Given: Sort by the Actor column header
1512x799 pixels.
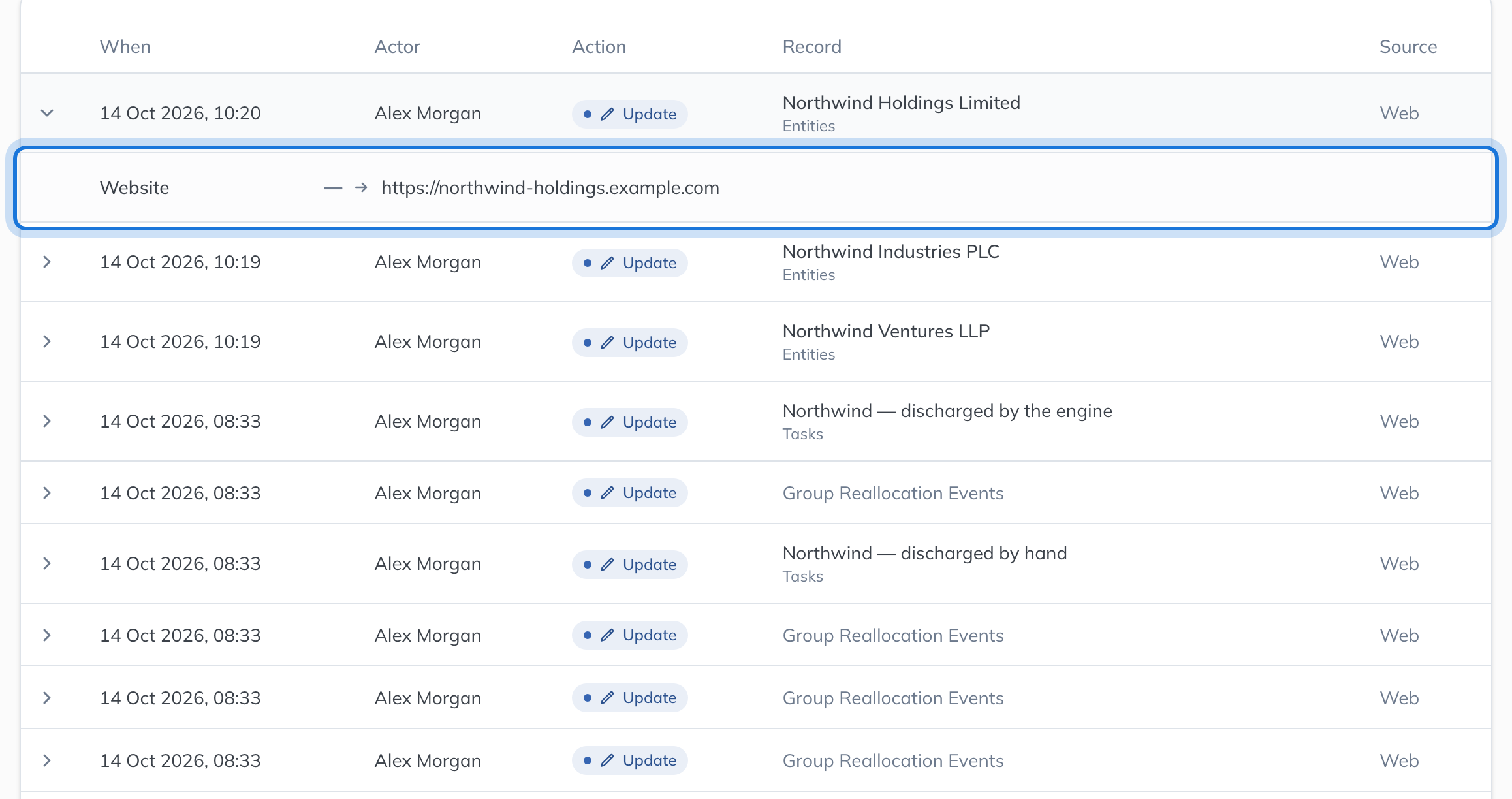Looking at the screenshot, I should click(x=398, y=47).
